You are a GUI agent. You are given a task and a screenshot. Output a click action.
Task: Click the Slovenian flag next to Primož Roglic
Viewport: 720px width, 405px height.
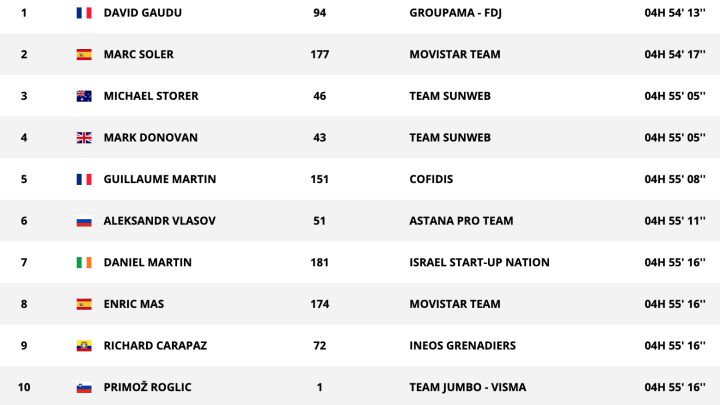(x=84, y=388)
